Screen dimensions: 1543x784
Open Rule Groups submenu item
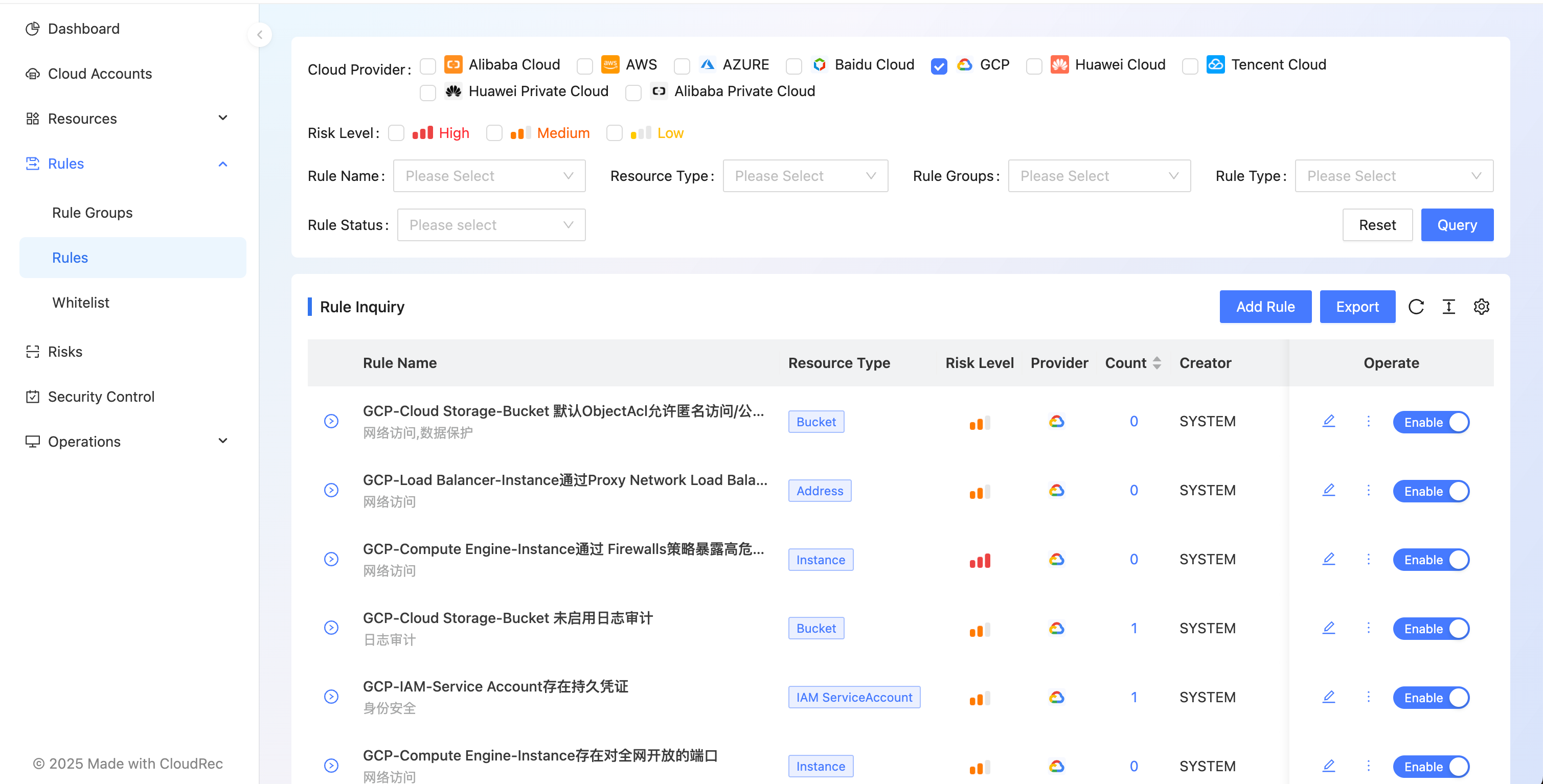click(92, 213)
